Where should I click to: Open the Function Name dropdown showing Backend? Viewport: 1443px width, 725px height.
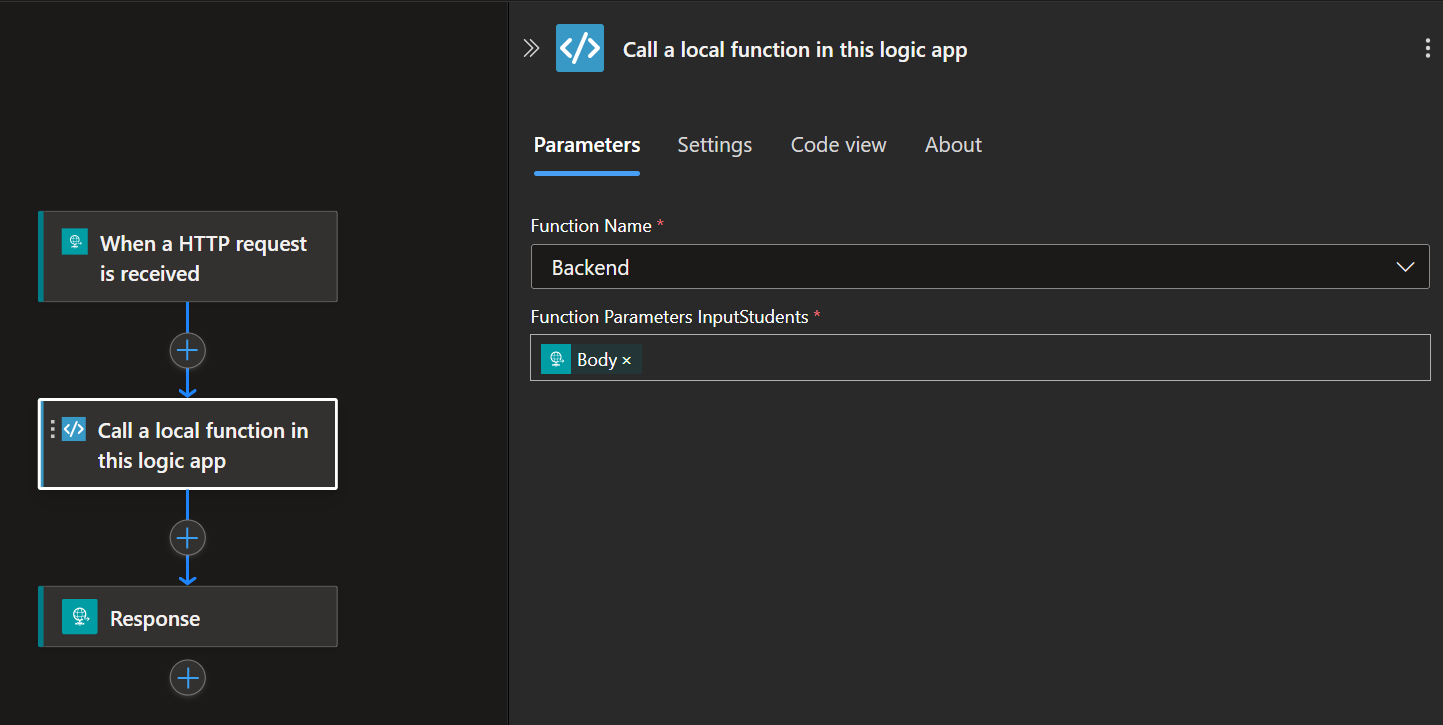(x=980, y=266)
